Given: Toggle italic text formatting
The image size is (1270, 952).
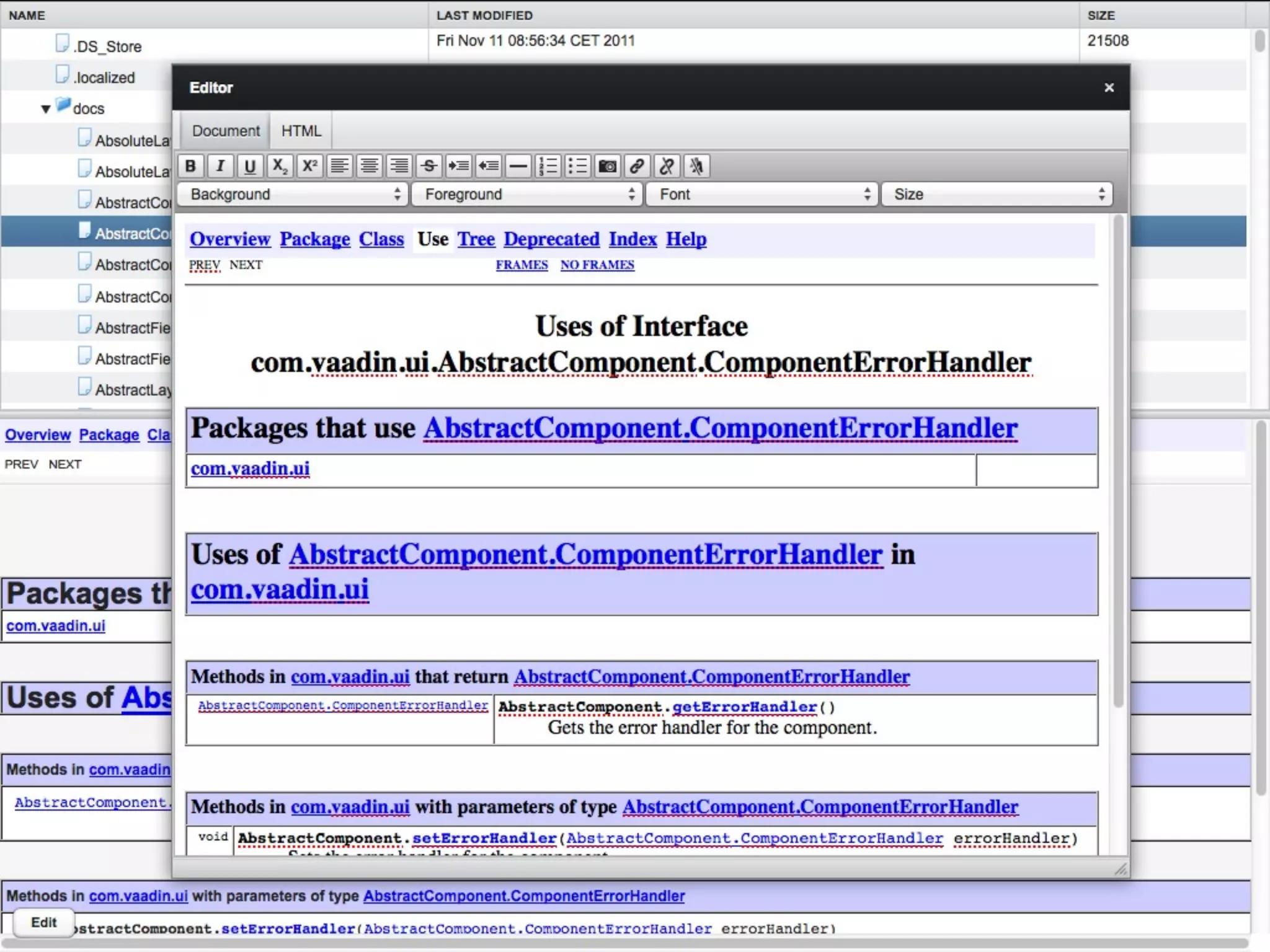Looking at the screenshot, I should pos(220,166).
